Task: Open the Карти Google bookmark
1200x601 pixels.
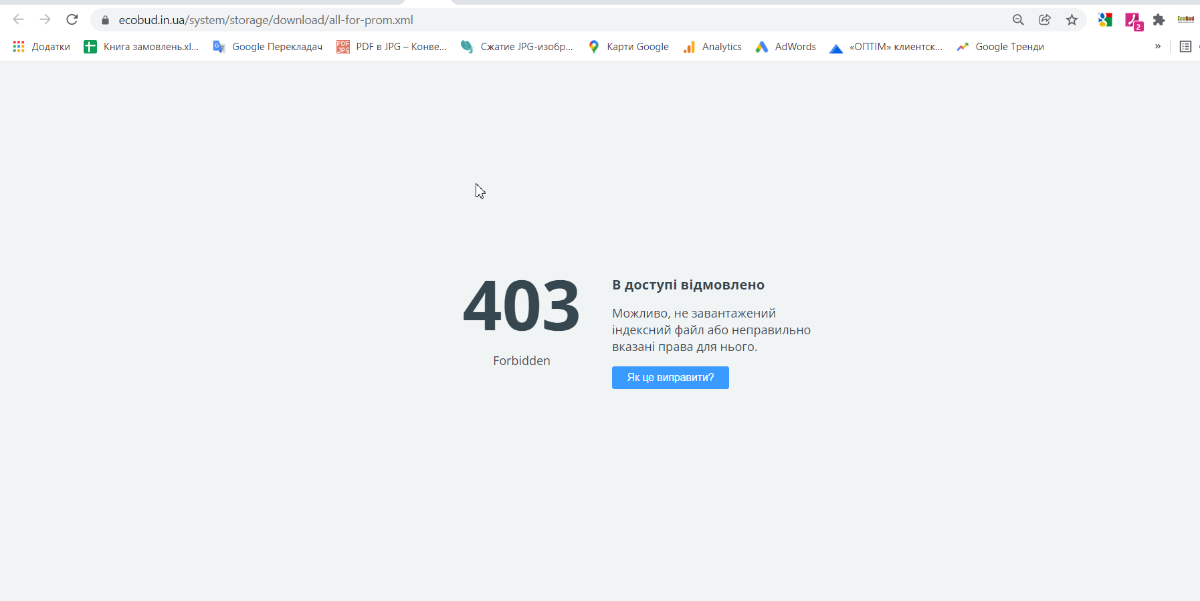Action: [x=628, y=46]
